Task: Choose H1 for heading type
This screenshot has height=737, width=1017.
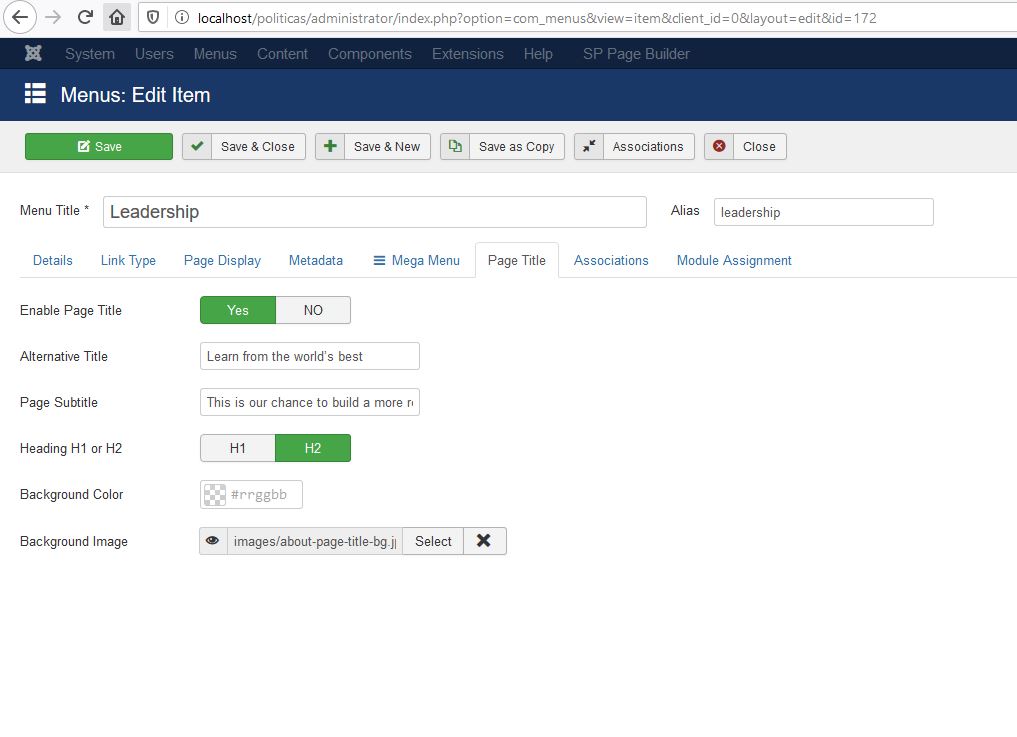Action: (x=238, y=448)
